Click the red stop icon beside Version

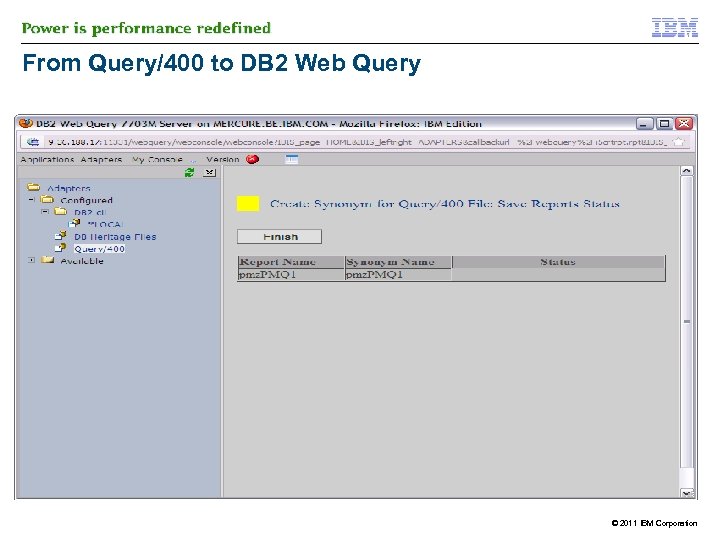(x=253, y=159)
